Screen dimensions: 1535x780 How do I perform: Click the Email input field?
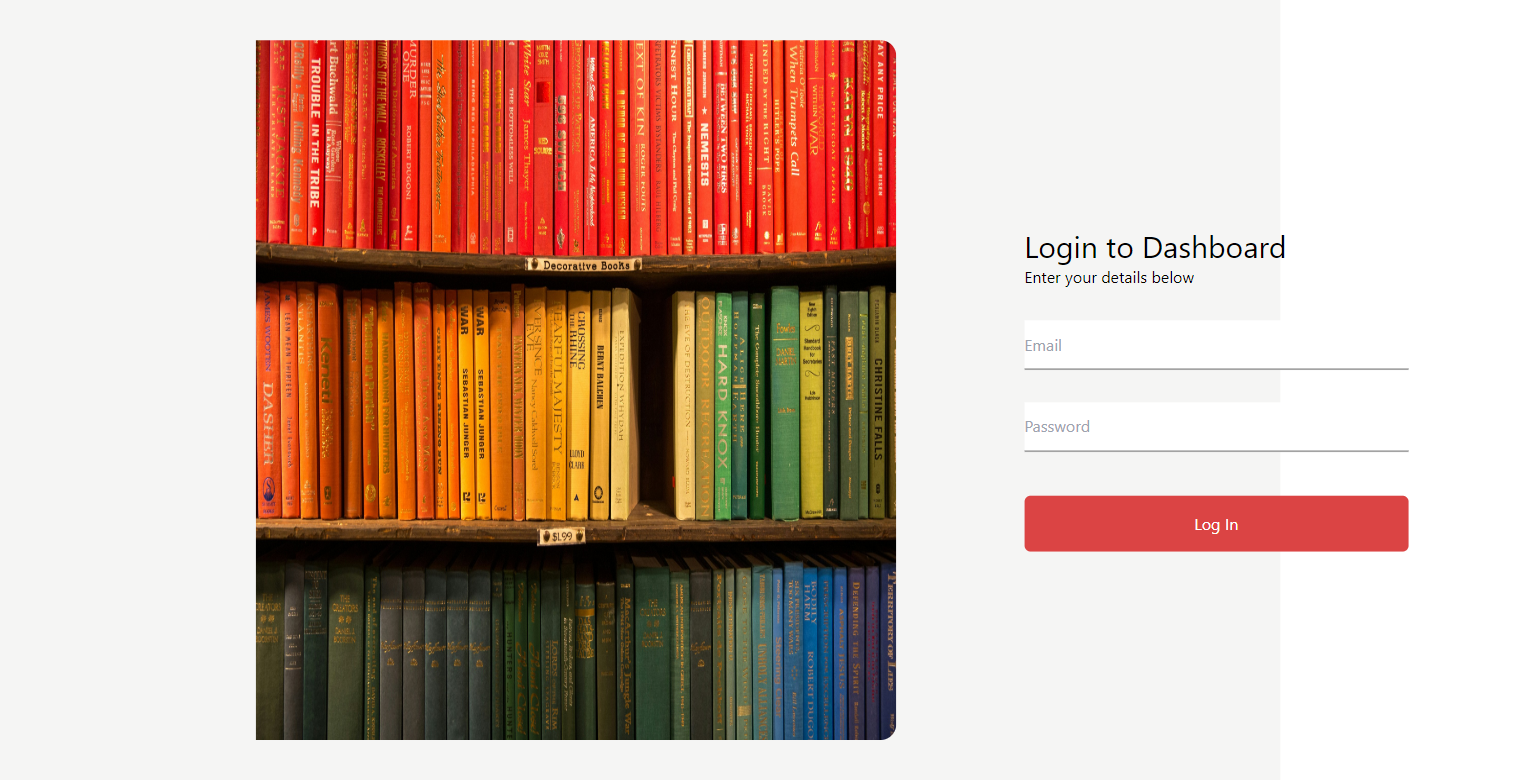(x=1216, y=345)
